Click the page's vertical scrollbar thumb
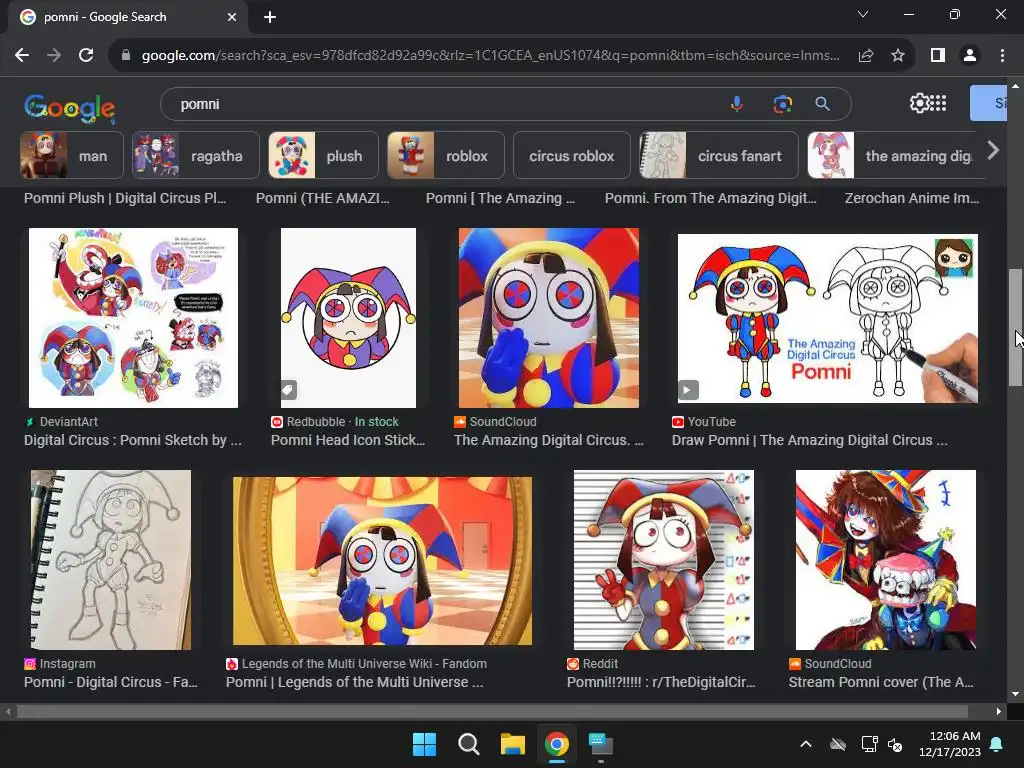1024x768 pixels. pyautogui.click(x=1016, y=327)
